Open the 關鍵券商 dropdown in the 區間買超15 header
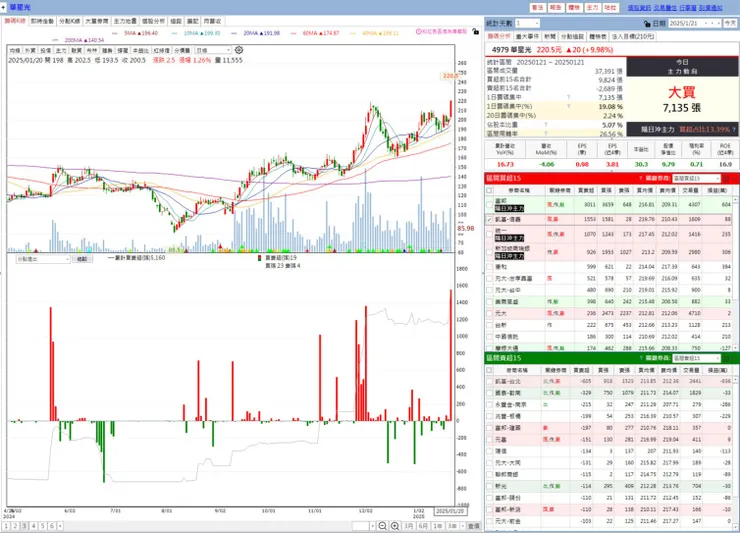 coord(696,178)
